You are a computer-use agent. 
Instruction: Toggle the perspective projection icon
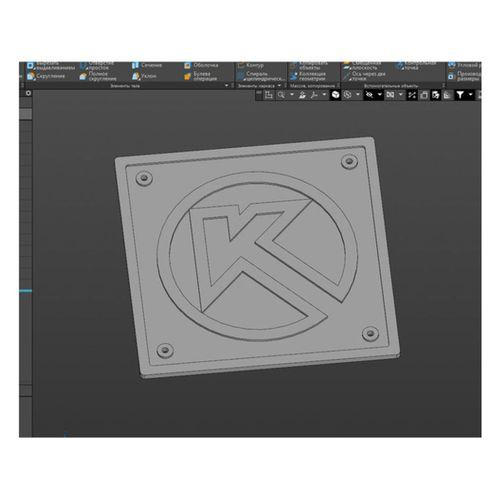347,95
